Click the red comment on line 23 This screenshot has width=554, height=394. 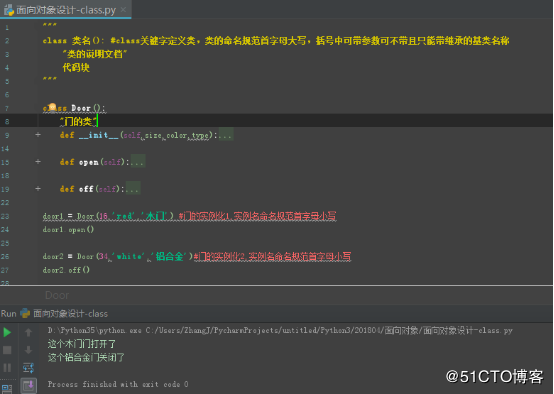coord(258,216)
